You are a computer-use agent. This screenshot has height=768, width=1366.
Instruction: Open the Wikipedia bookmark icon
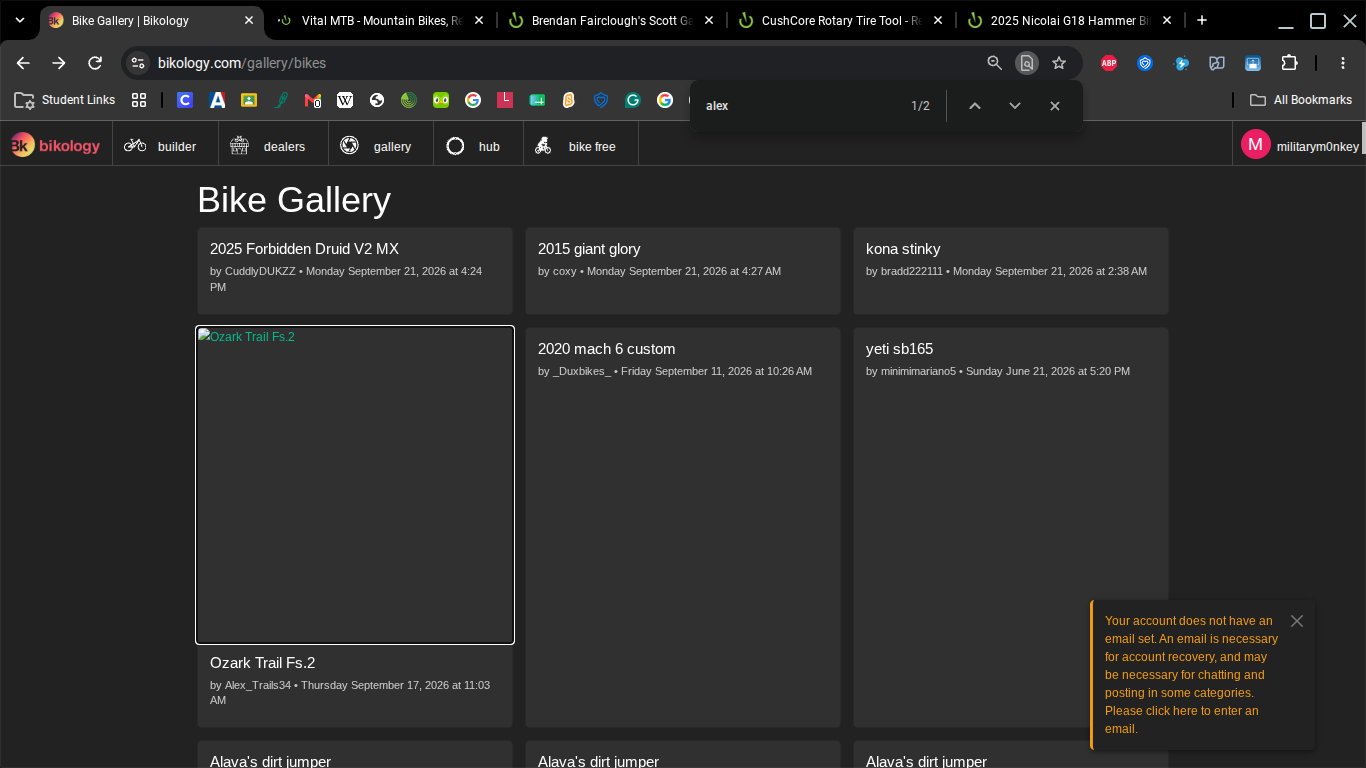click(x=345, y=100)
